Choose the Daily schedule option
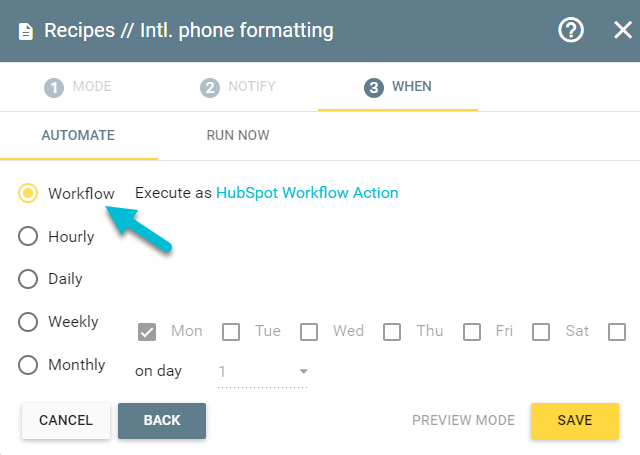The width and height of the screenshot is (640, 455). pos(28,279)
